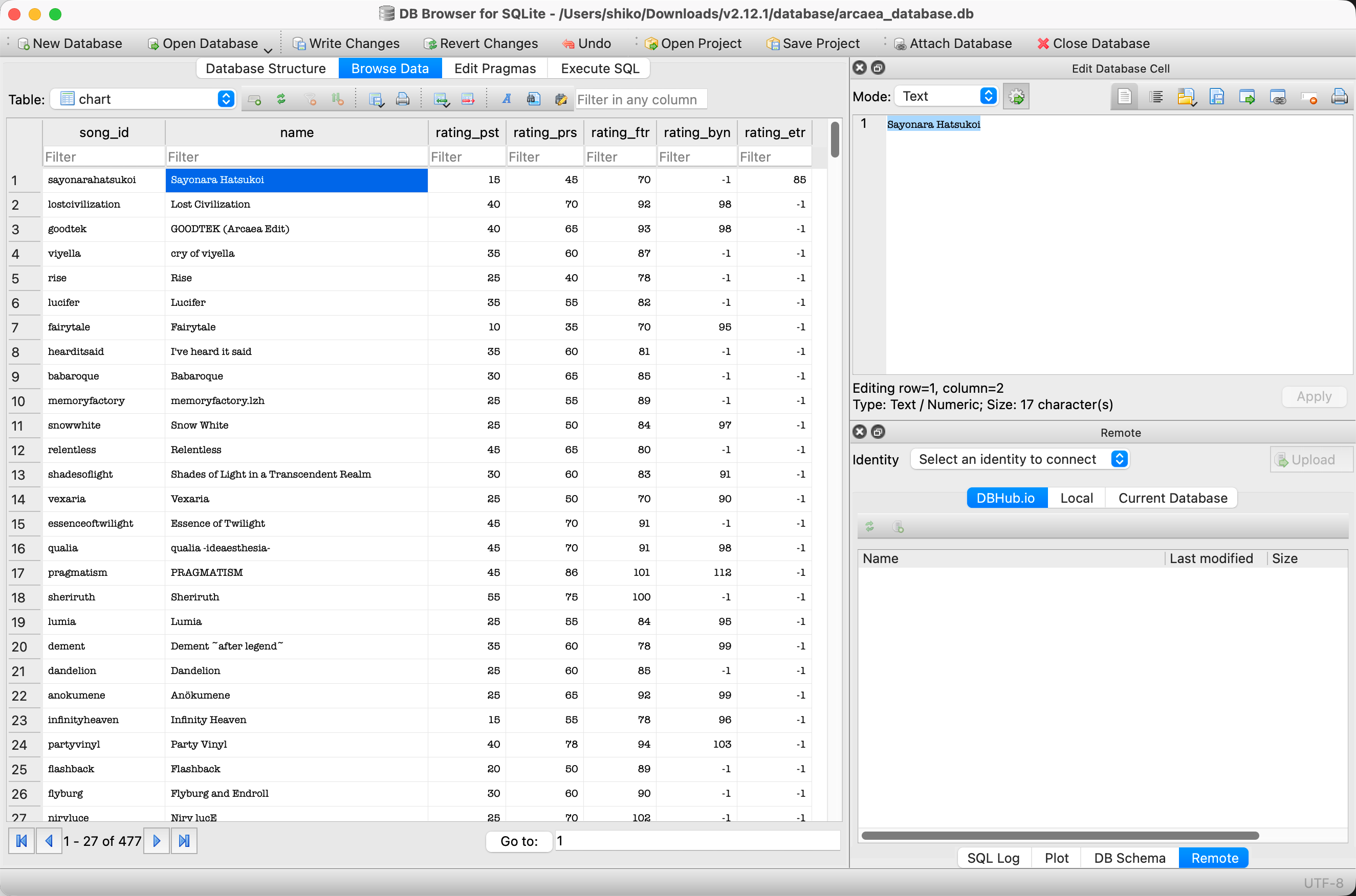Click Write Changes in toolbar
Screen dimensions: 1356x896
346,43
